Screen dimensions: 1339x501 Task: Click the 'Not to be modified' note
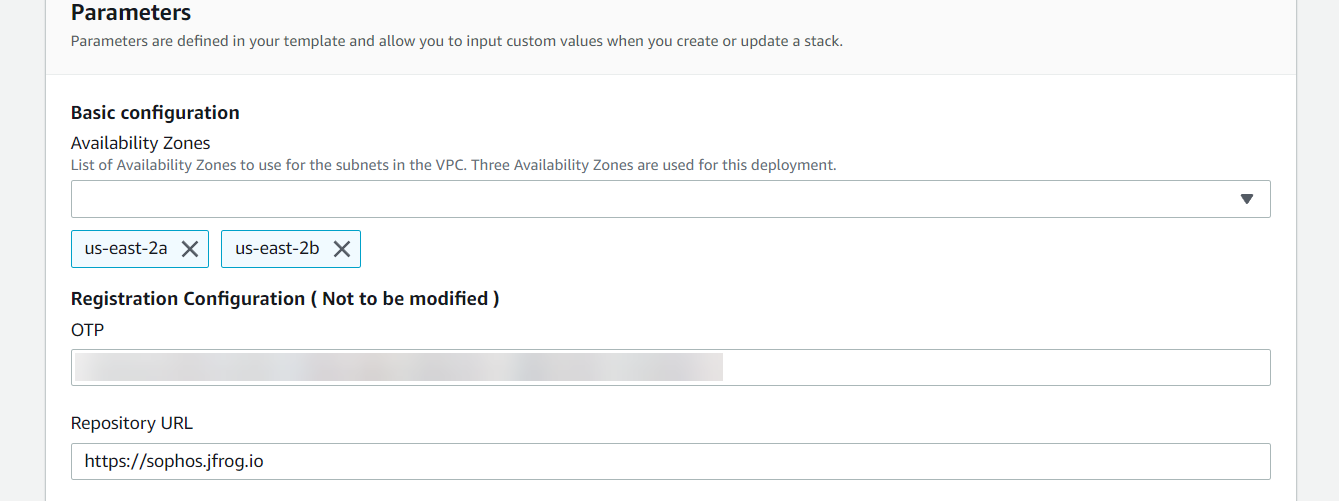(404, 298)
